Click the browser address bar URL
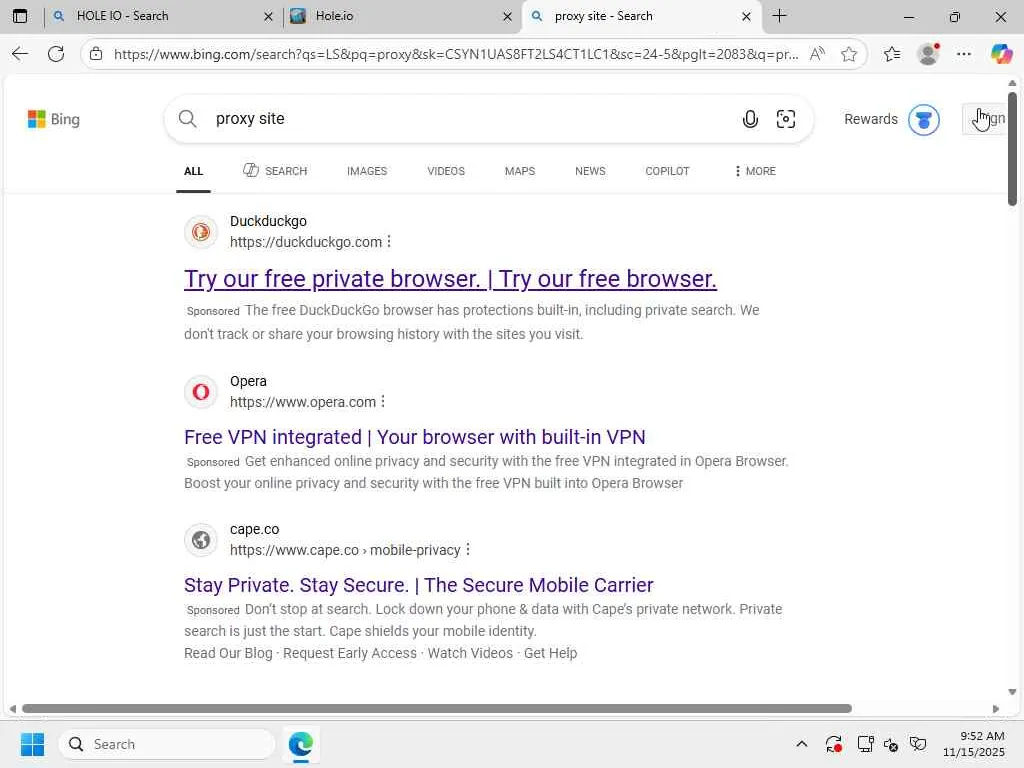The image size is (1024, 768). click(x=456, y=54)
